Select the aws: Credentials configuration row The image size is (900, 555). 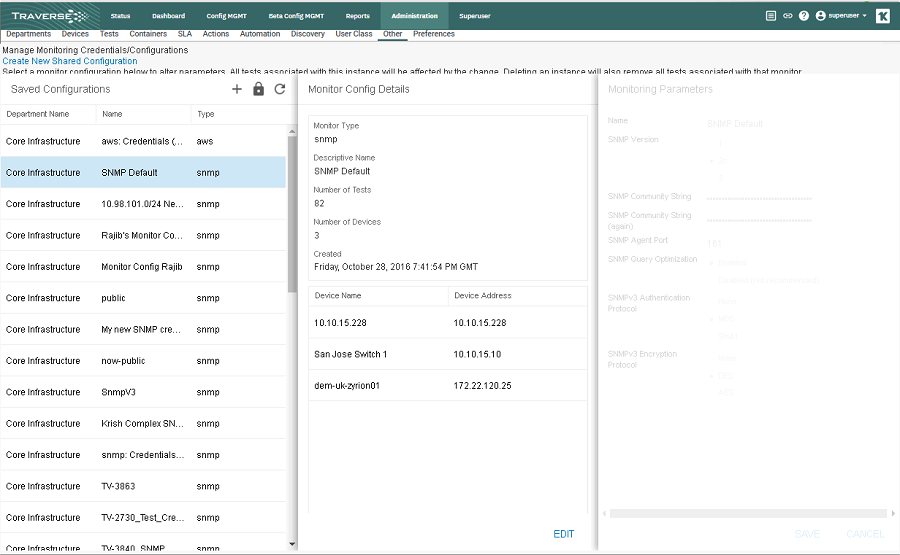[x=143, y=141]
